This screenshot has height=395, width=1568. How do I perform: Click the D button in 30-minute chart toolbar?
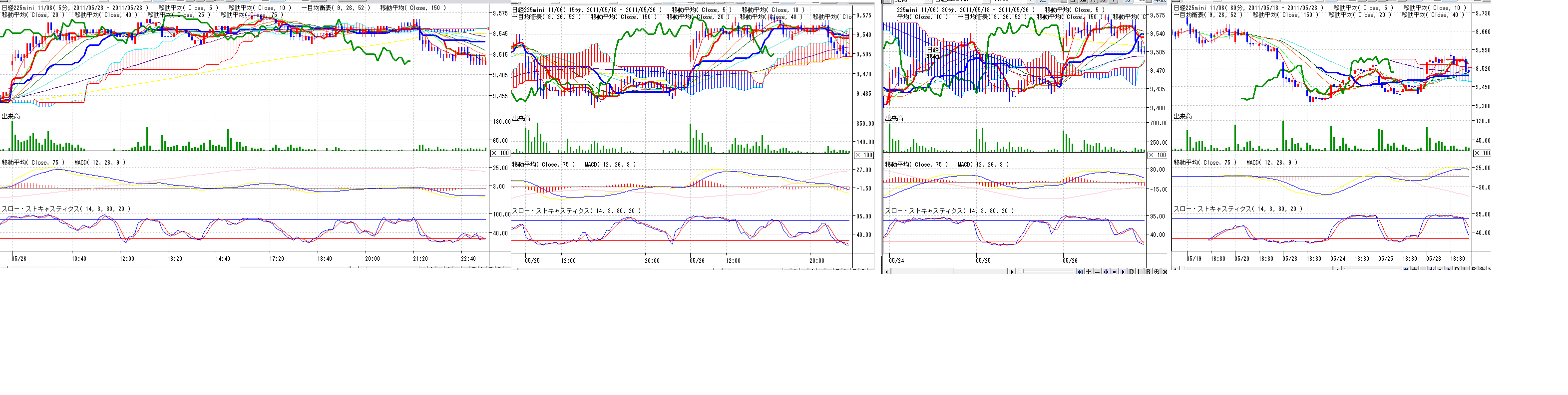tap(1132, 272)
